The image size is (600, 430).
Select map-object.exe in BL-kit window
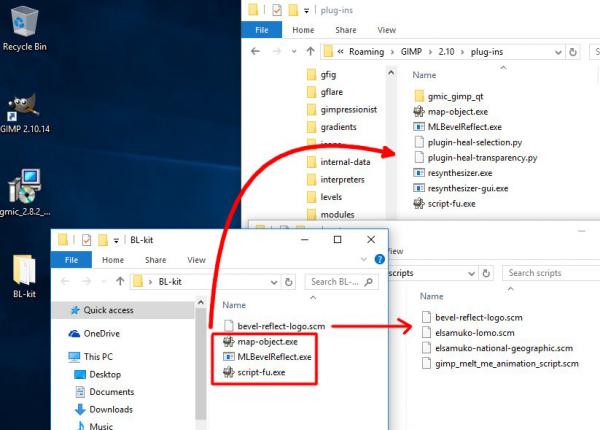pyautogui.click(x=261, y=341)
